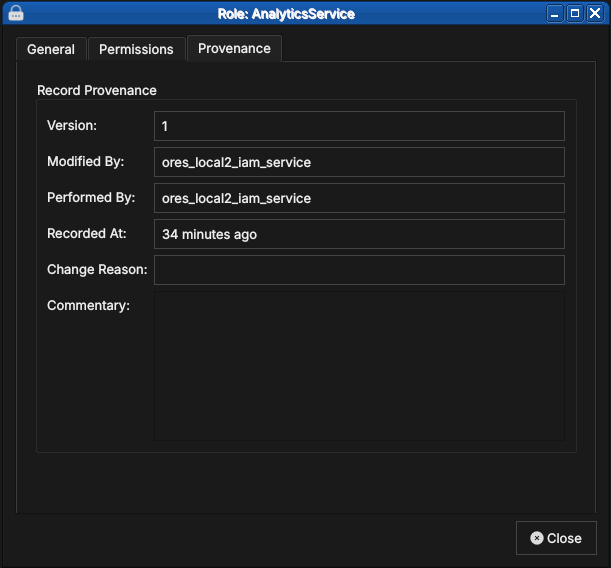This screenshot has height=568, width=611.
Task: Click the Record Provenance group title
Action: coord(97,90)
